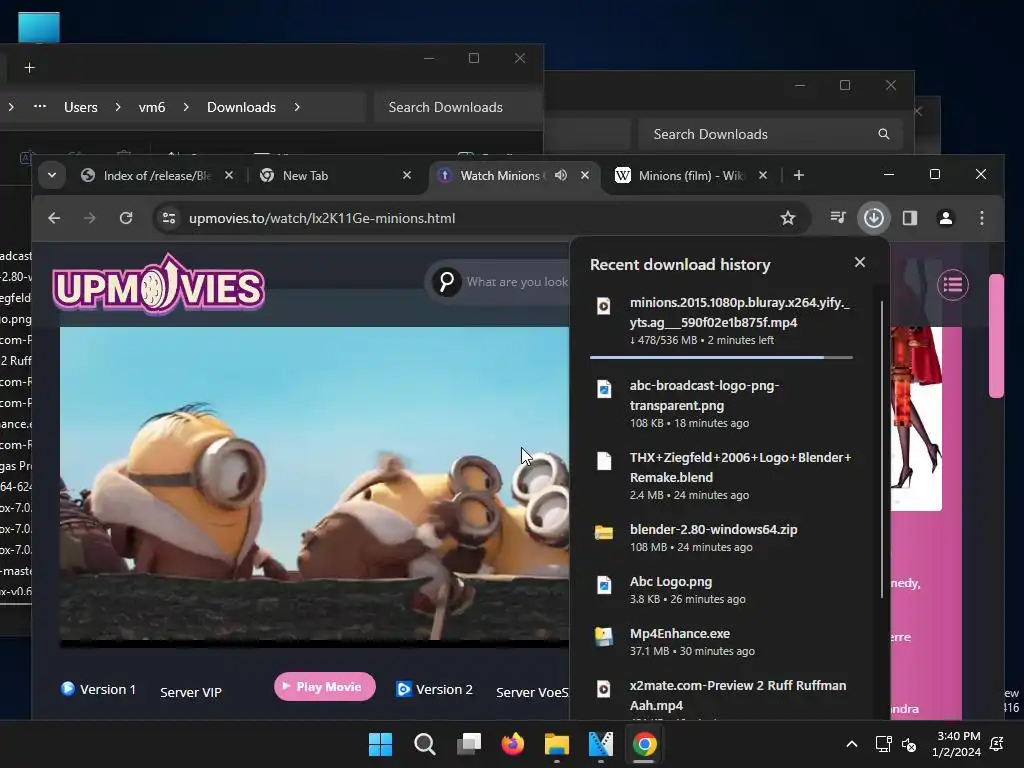Click the UpMovies site search magnifier icon
This screenshot has width=1024, height=768.
(x=447, y=282)
